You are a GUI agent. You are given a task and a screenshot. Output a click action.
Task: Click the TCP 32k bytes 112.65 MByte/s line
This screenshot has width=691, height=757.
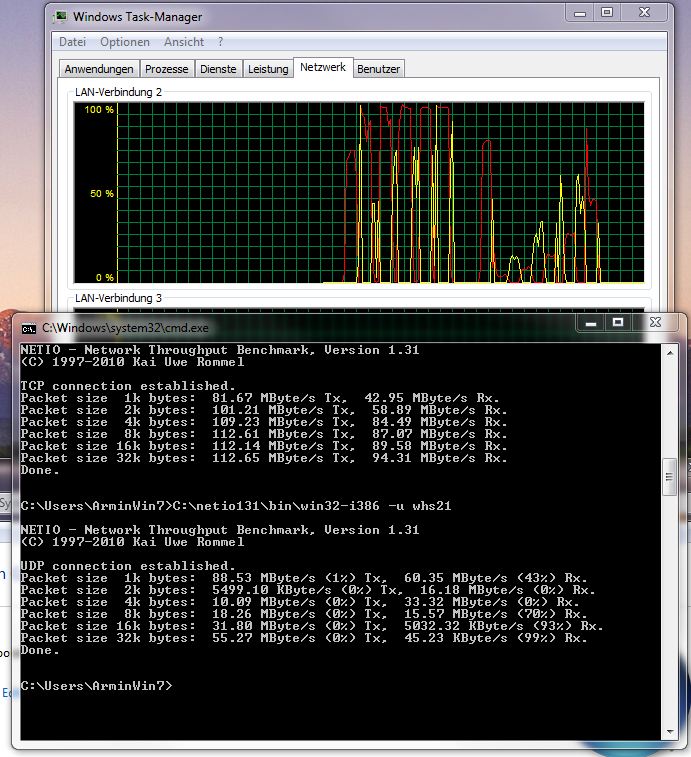264,458
